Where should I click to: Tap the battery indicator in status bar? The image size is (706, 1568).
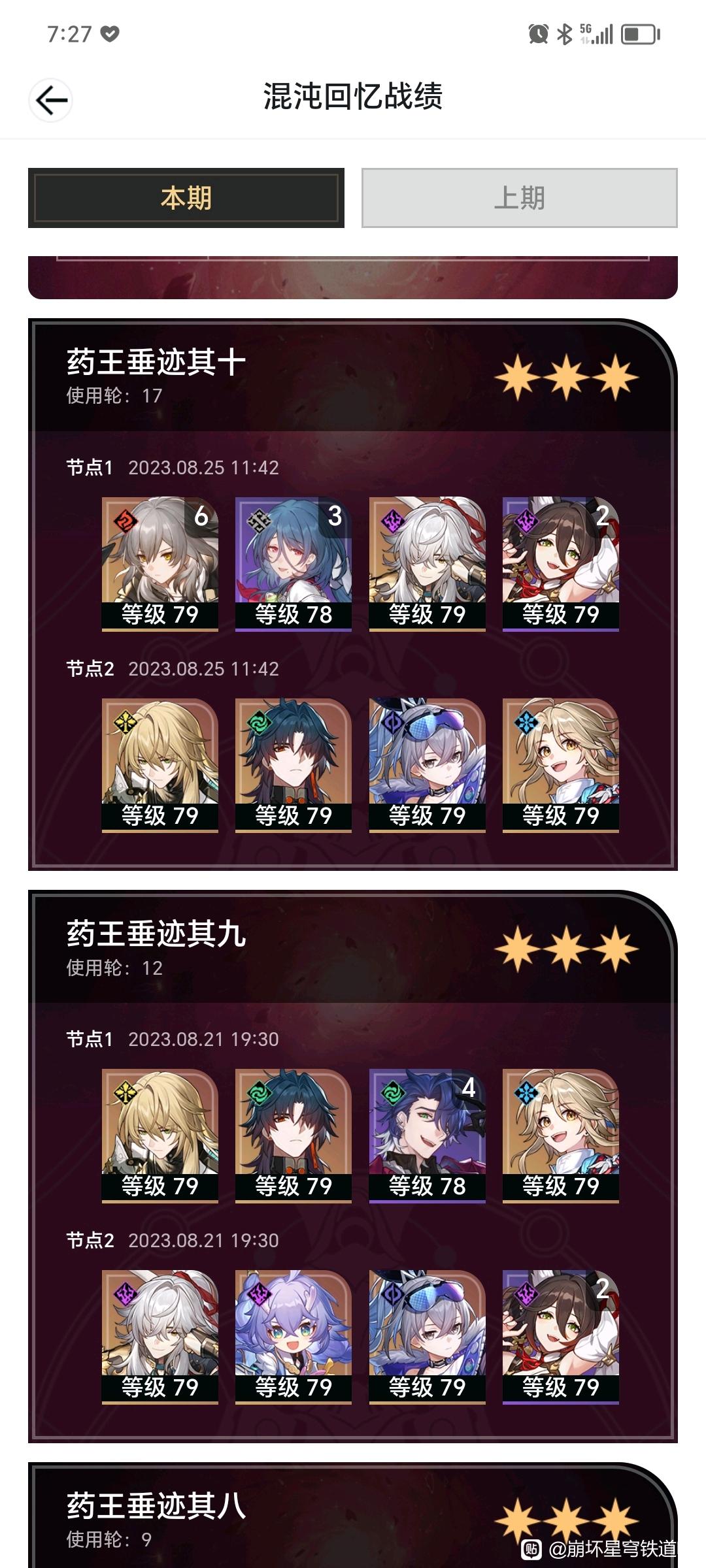[640, 34]
